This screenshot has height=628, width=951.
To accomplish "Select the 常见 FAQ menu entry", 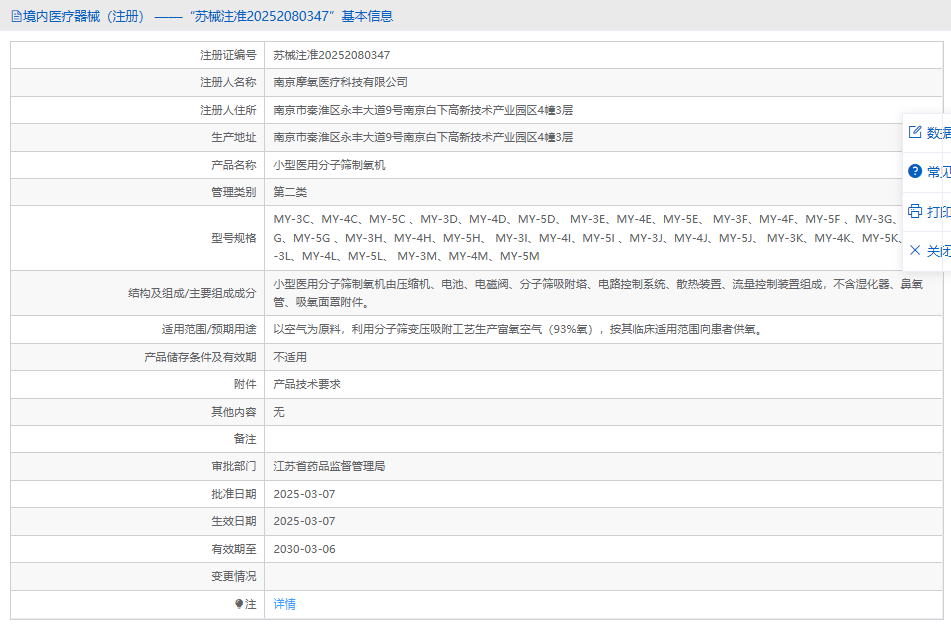I will 938,171.
